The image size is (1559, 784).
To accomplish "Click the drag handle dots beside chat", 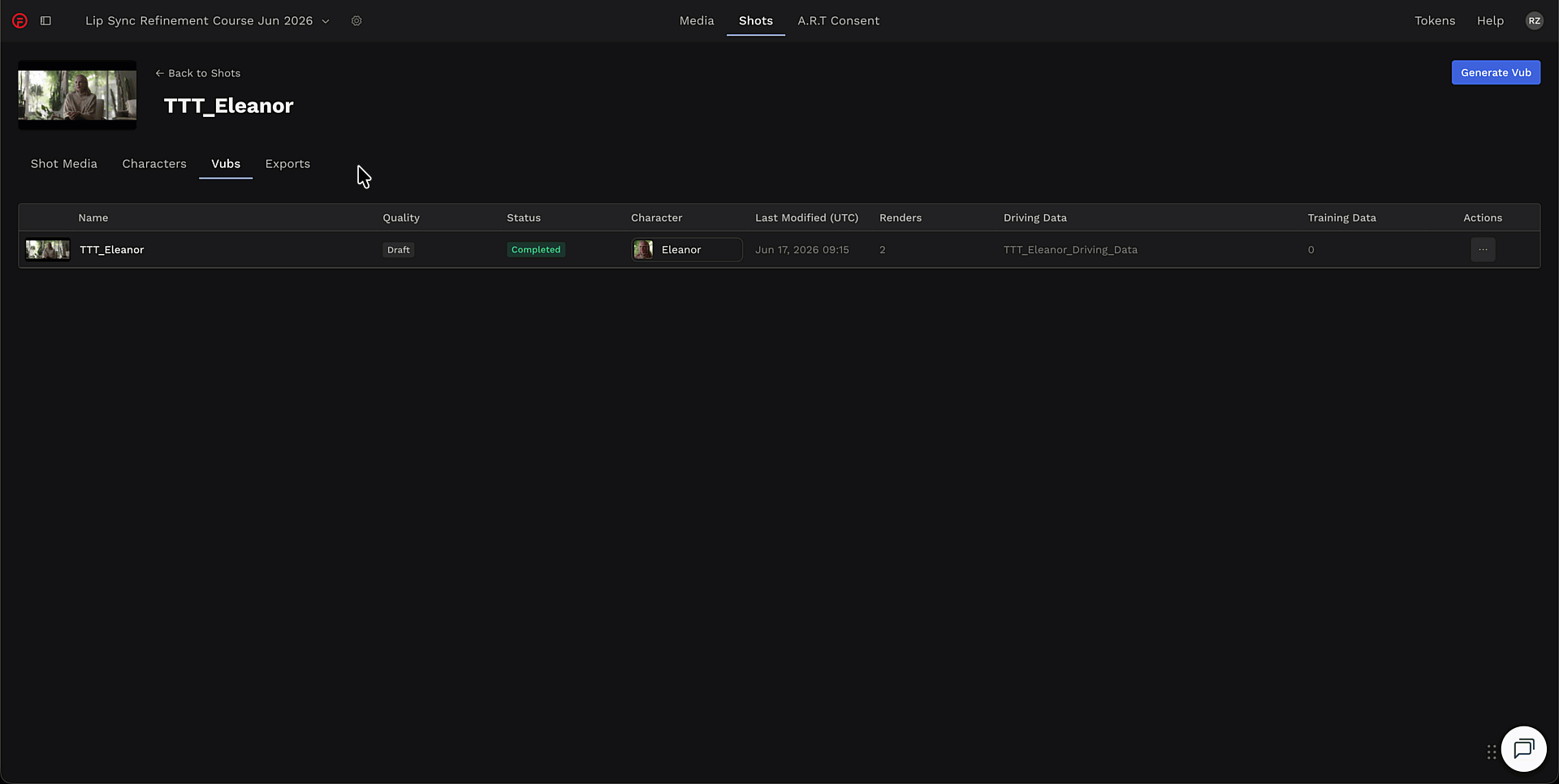I will [1492, 752].
